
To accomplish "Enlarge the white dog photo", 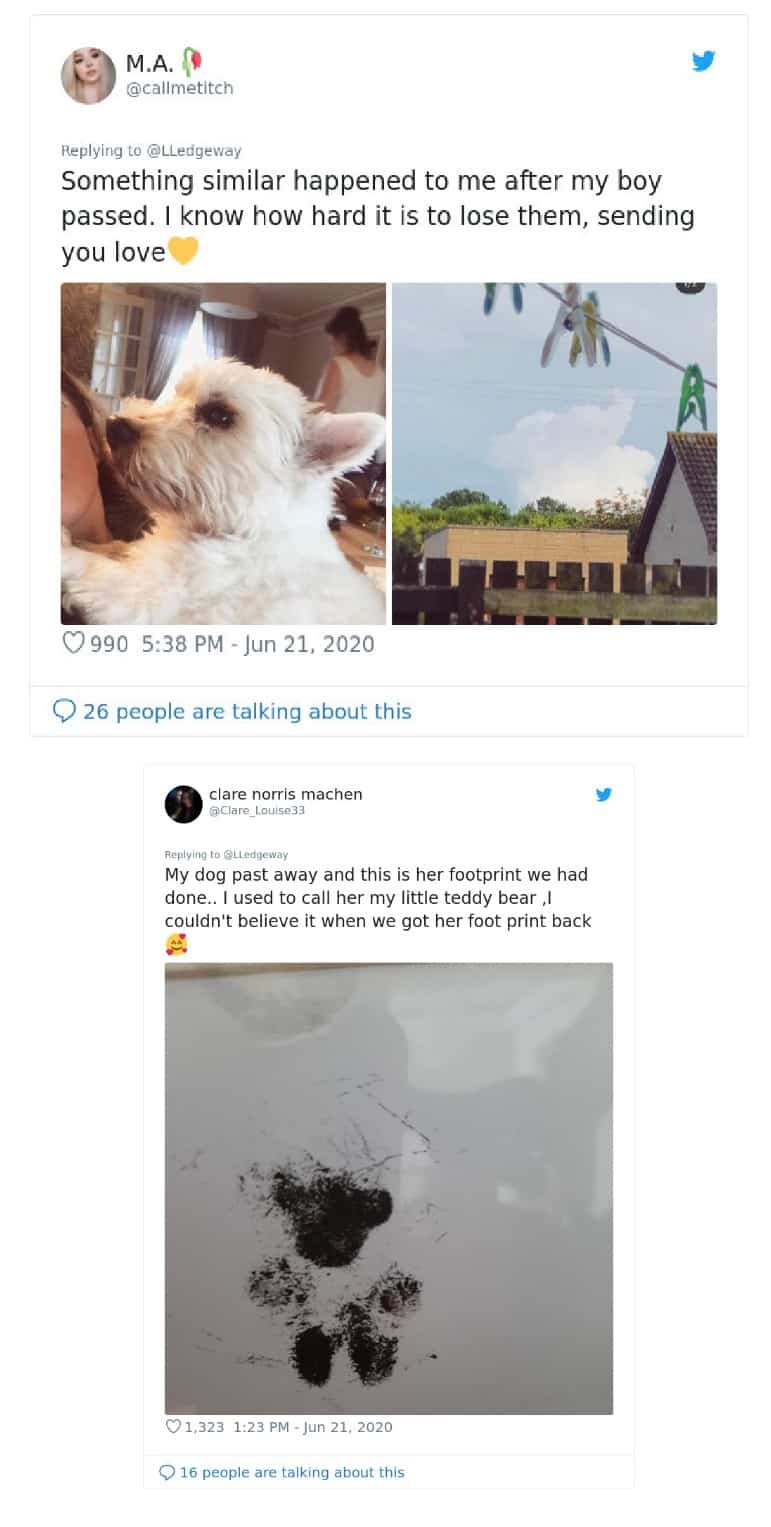I will [x=223, y=453].
